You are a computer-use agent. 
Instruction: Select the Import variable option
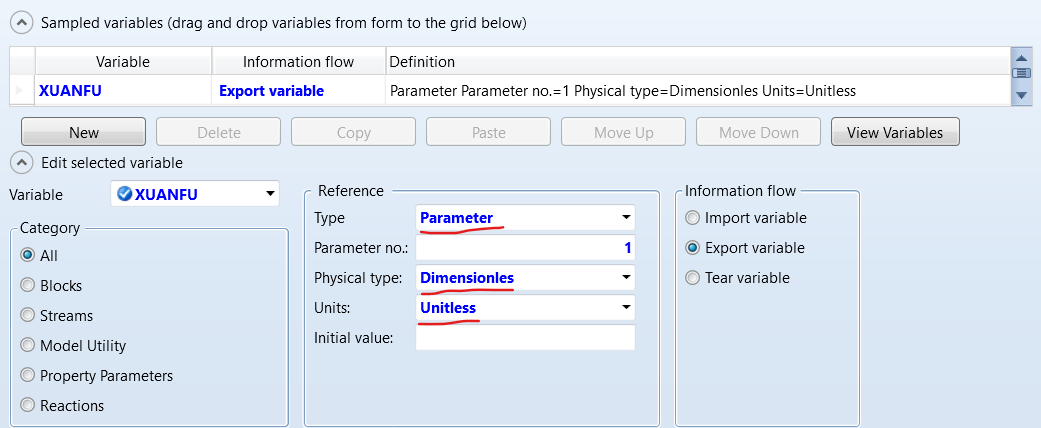coord(692,218)
